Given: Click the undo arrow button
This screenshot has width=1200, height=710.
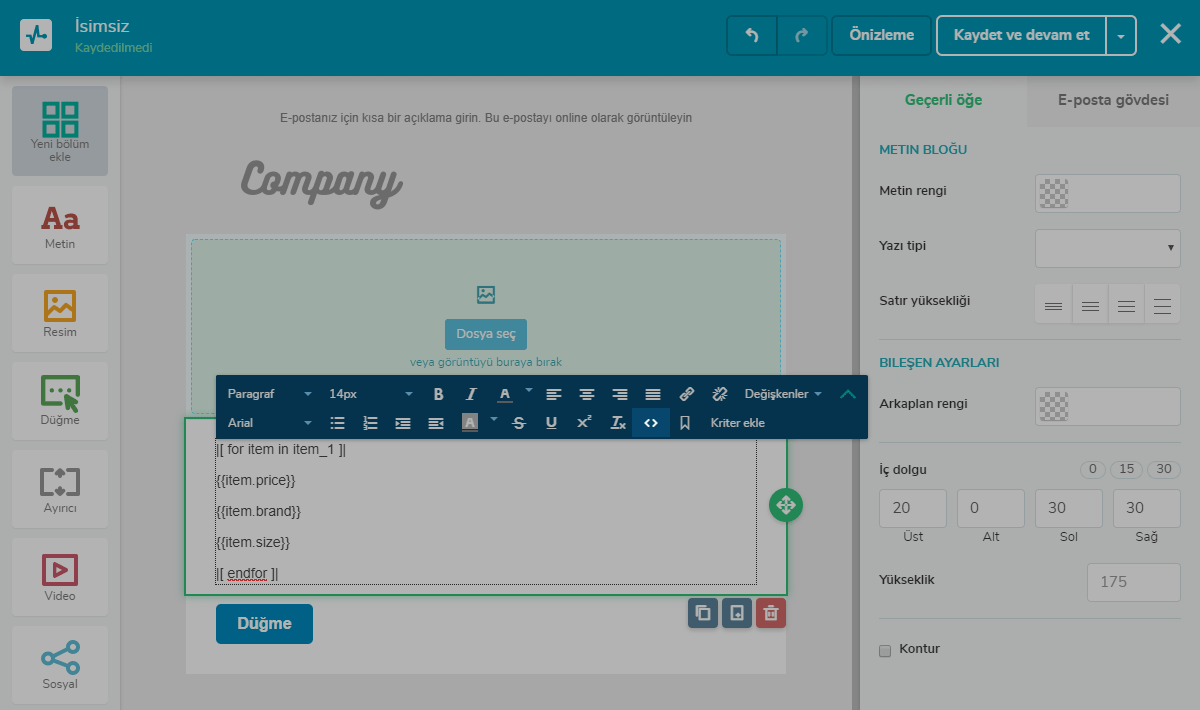Looking at the screenshot, I should pos(752,35).
